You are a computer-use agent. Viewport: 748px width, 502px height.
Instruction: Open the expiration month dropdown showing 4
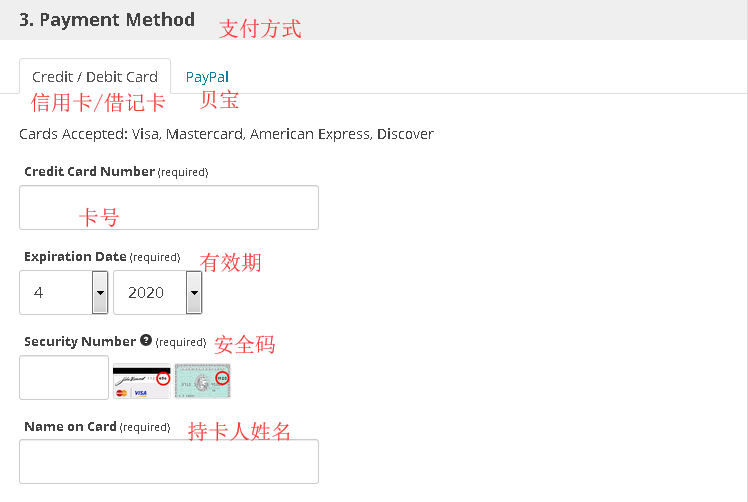pos(63,292)
